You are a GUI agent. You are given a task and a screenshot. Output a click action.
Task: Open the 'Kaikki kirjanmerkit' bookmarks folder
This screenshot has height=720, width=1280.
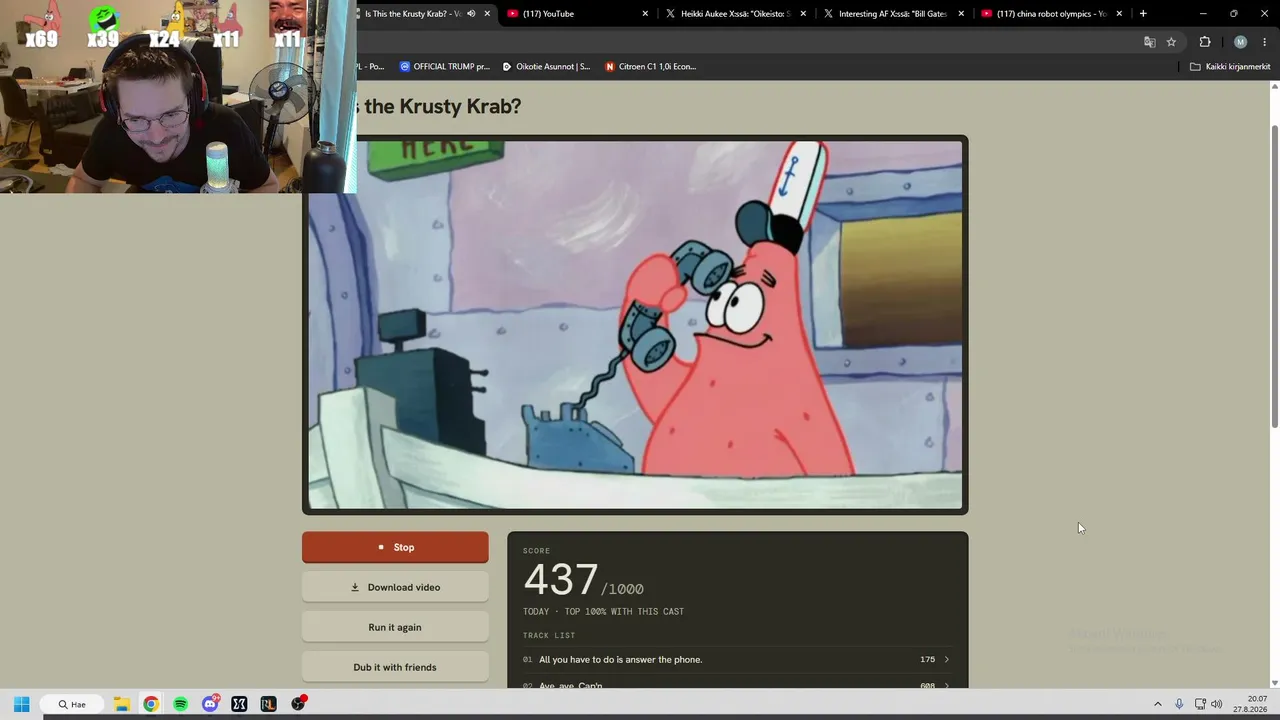pos(1230,67)
